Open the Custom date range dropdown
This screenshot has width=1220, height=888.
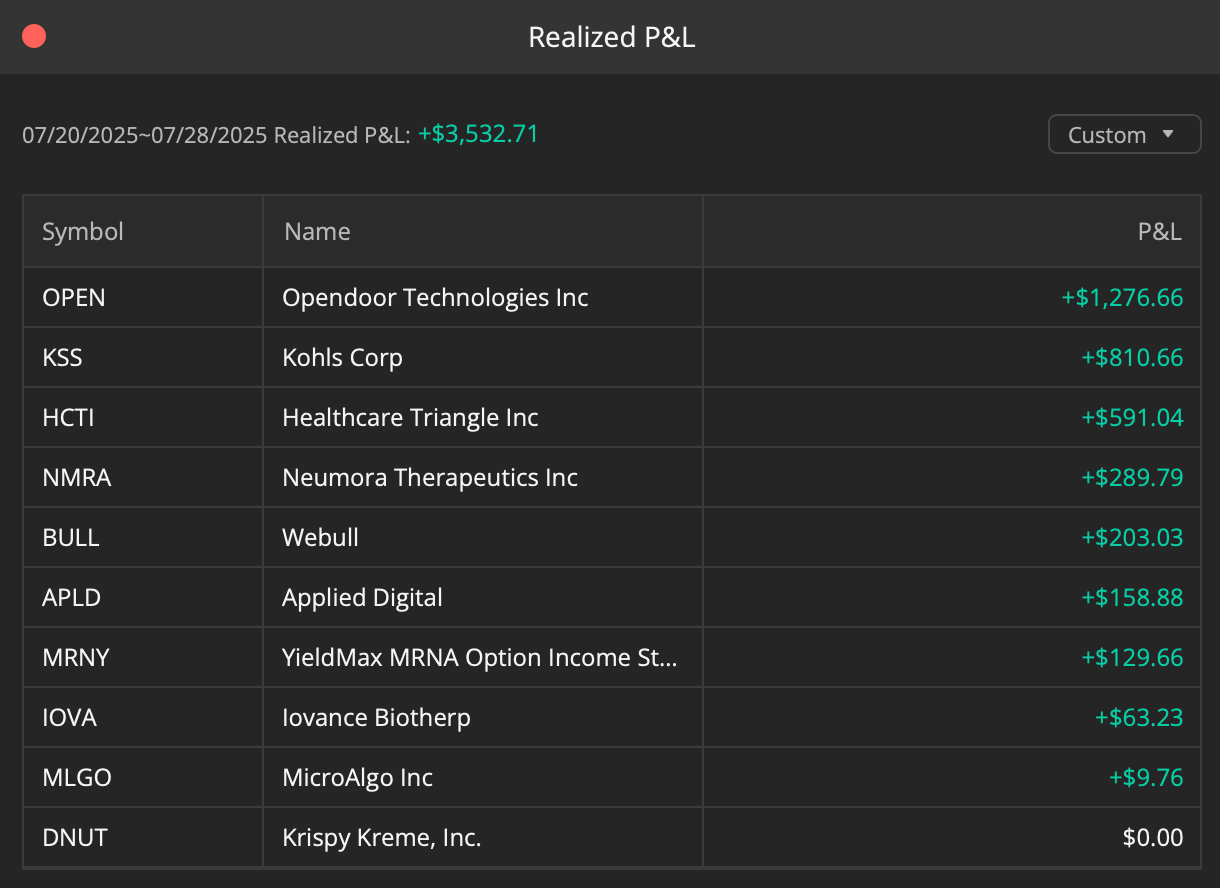(x=1124, y=135)
